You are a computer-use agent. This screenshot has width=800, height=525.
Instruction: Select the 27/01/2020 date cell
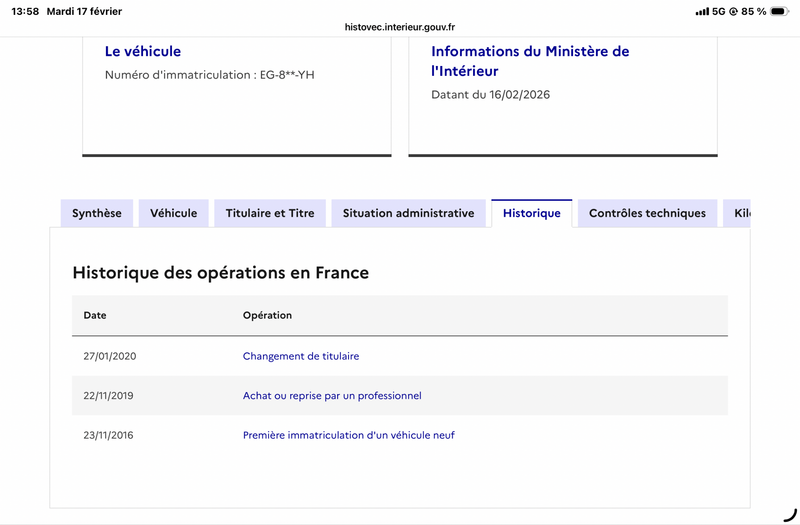[x=108, y=356]
